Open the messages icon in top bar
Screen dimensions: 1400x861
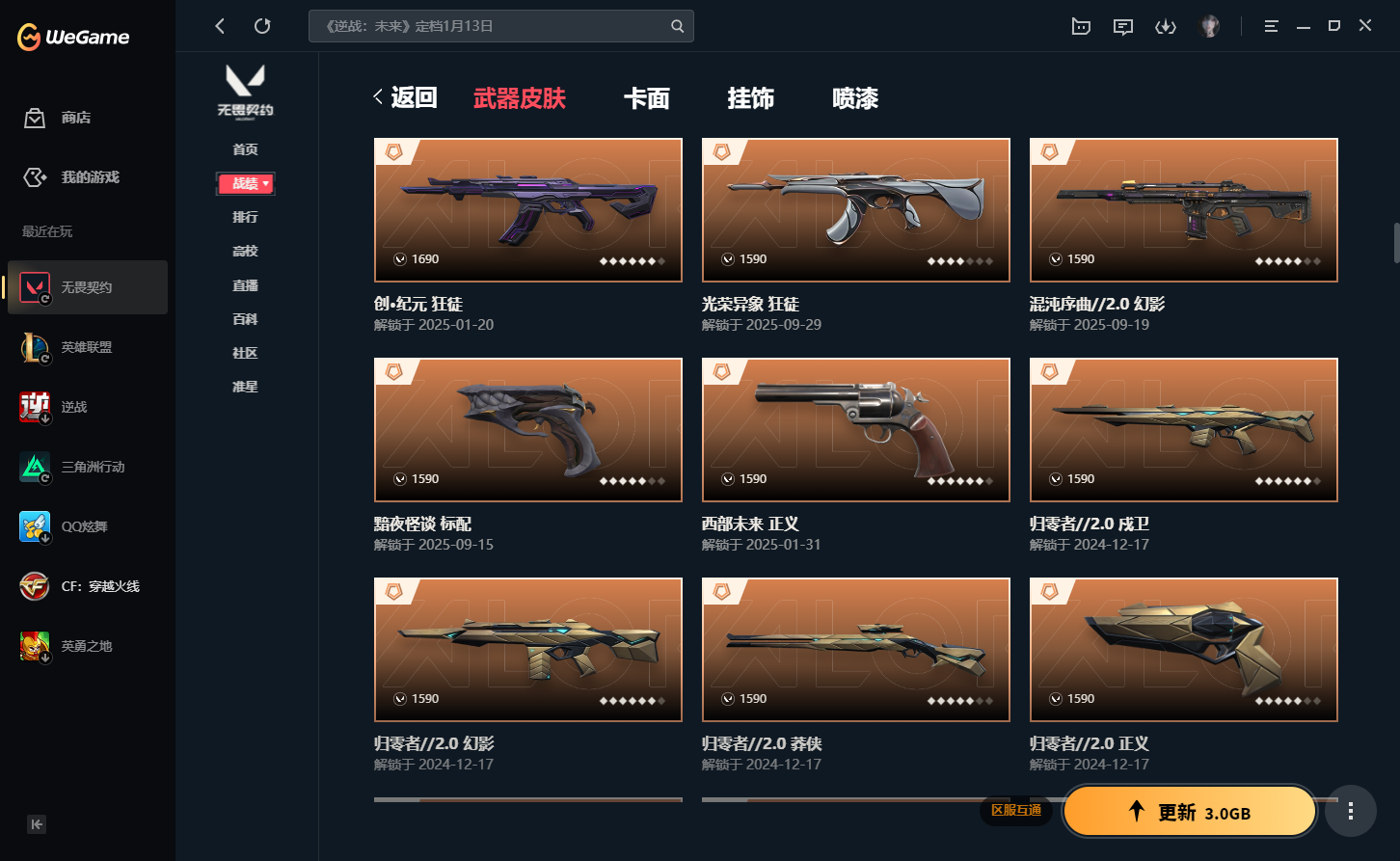tap(1122, 27)
